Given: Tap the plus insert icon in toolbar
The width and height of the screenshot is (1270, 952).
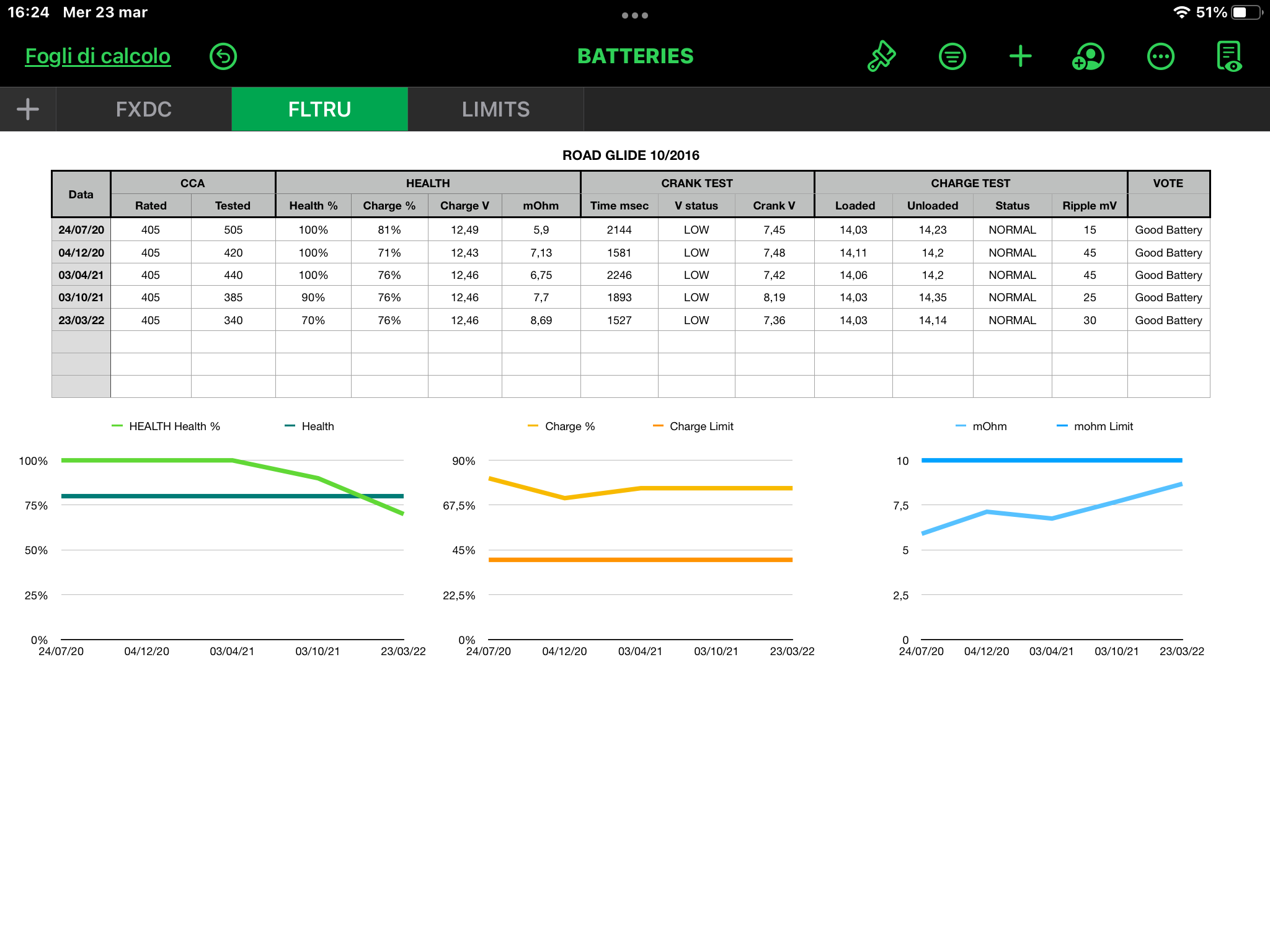Looking at the screenshot, I should coord(1020,56).
